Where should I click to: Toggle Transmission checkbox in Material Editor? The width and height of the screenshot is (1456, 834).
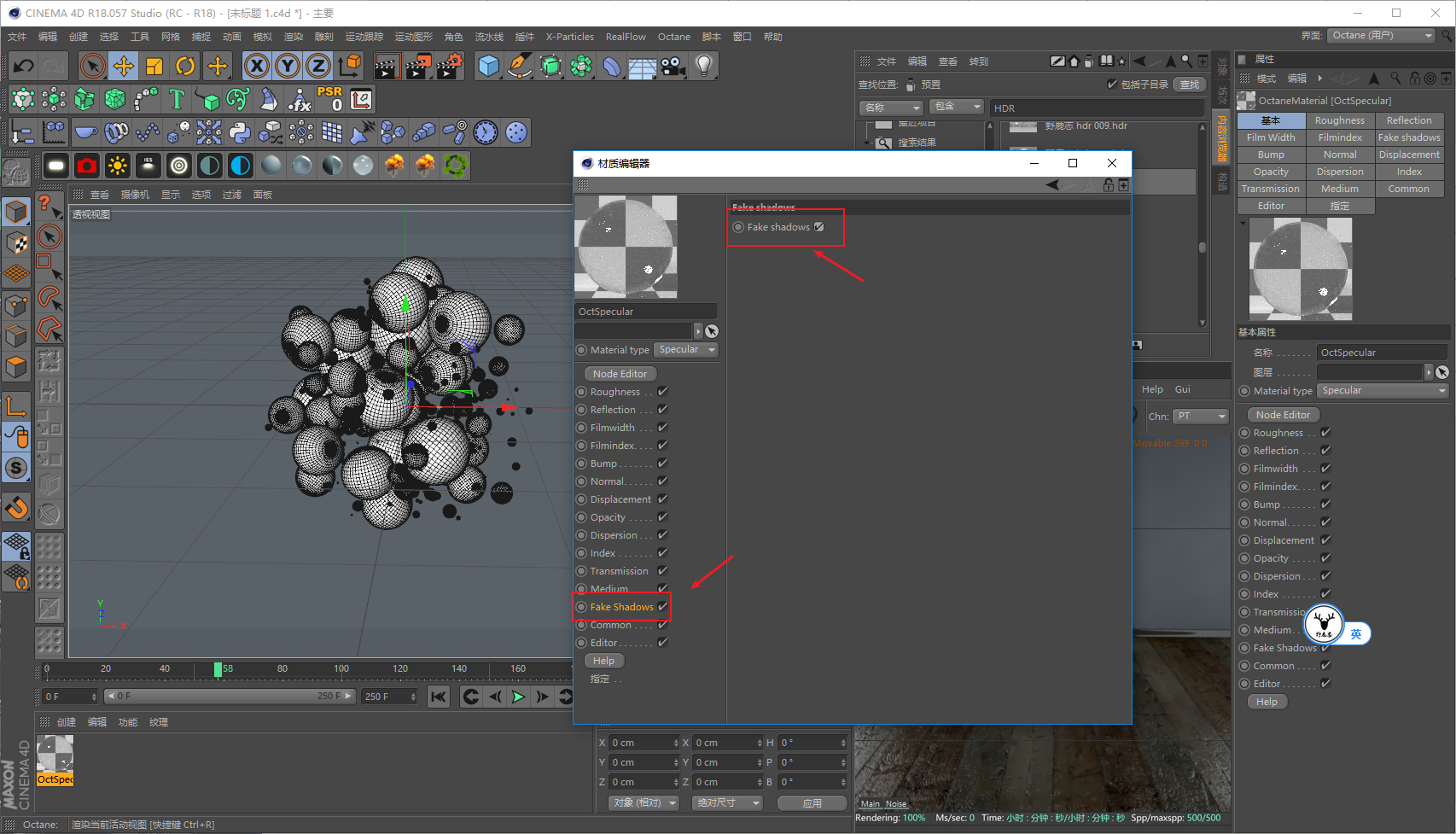point(662,571)
